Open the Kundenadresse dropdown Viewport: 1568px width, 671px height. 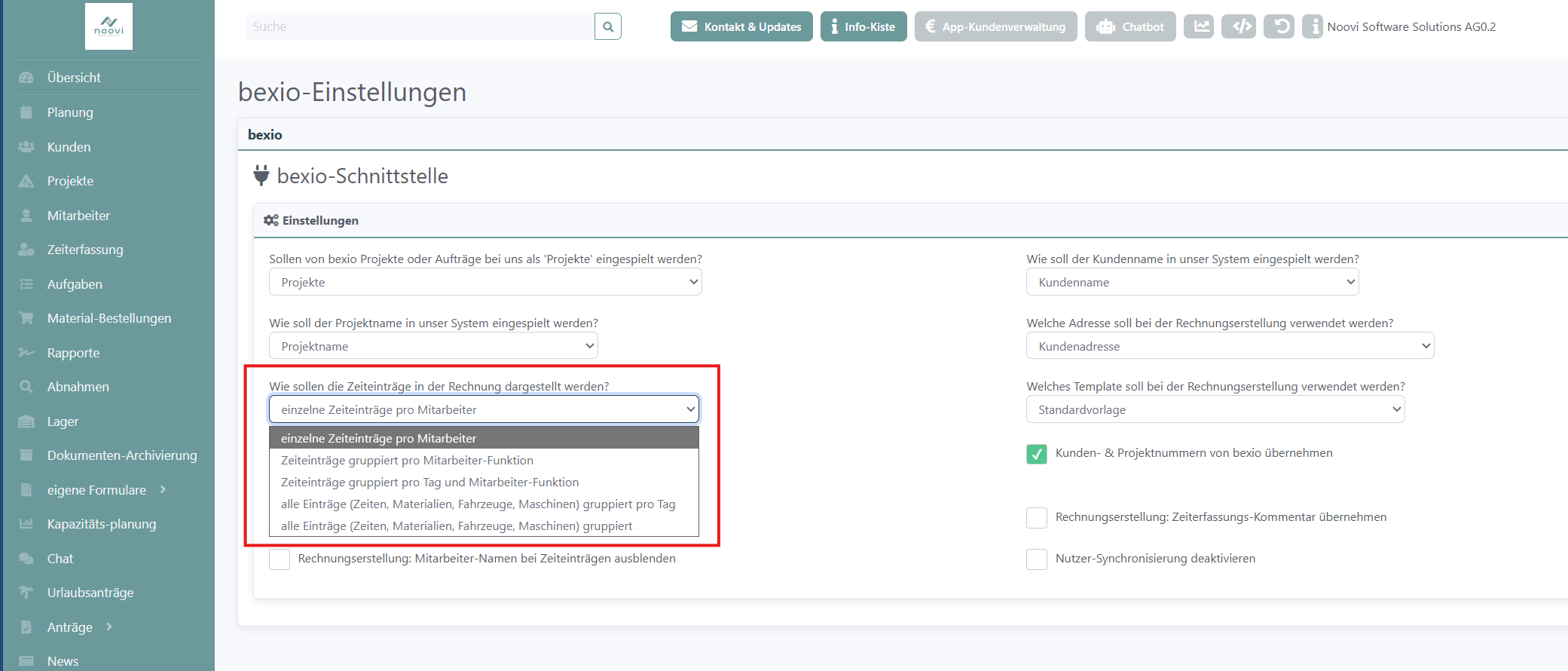[1230, 346]
